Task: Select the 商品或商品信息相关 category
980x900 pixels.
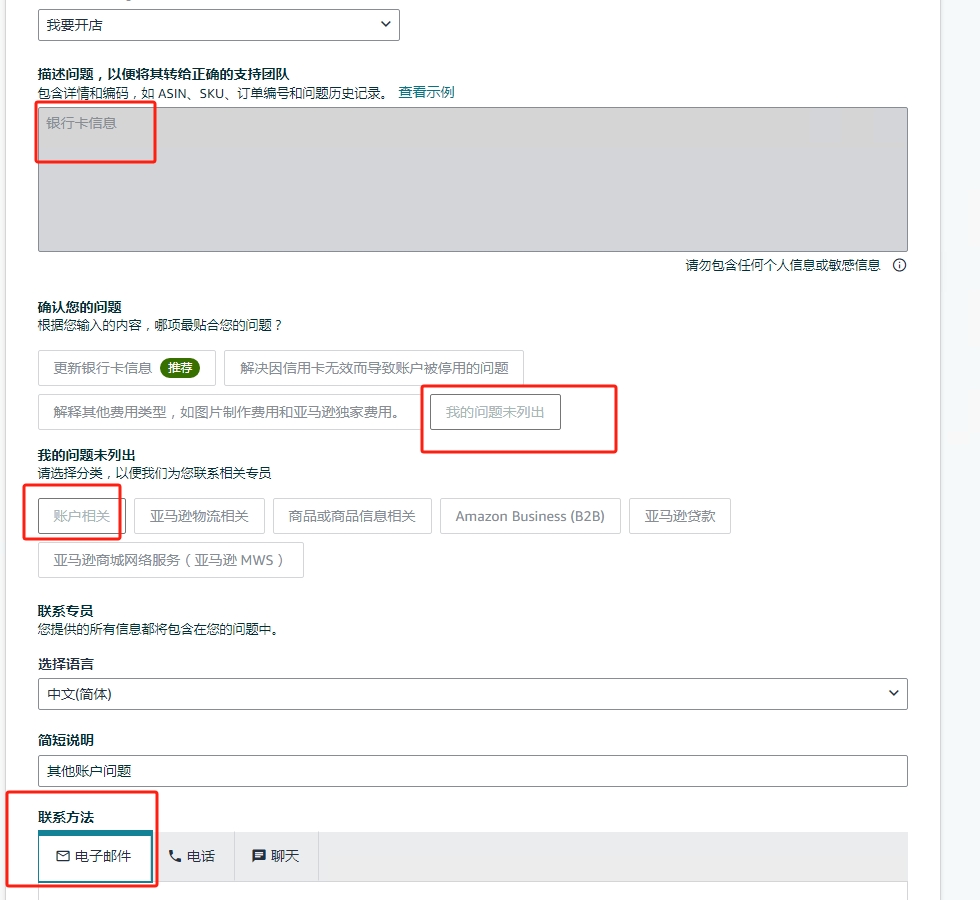Action: (x=351, y=516)
